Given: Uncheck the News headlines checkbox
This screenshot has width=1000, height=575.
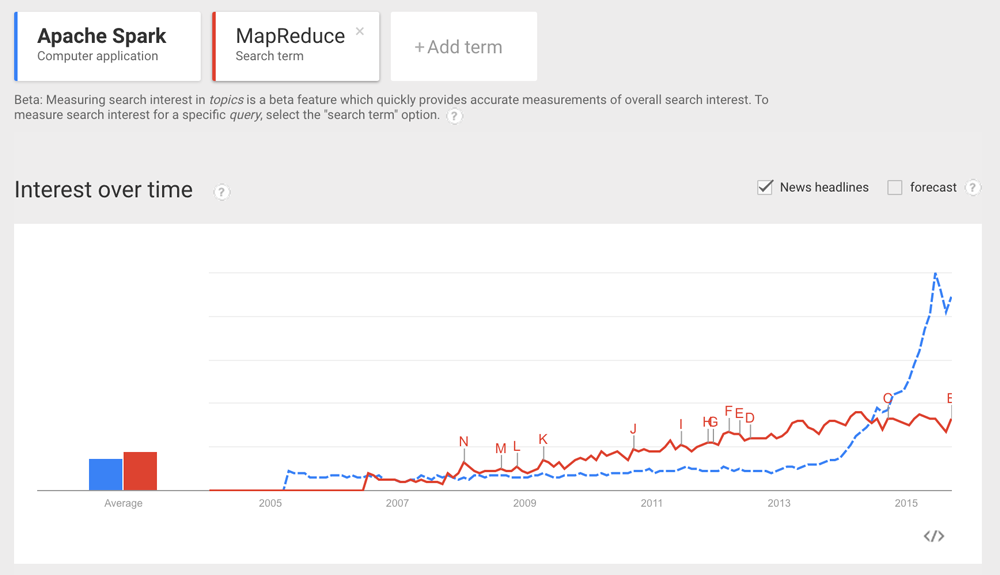Looking at the screenshot, I should click(x=765, y=187).
